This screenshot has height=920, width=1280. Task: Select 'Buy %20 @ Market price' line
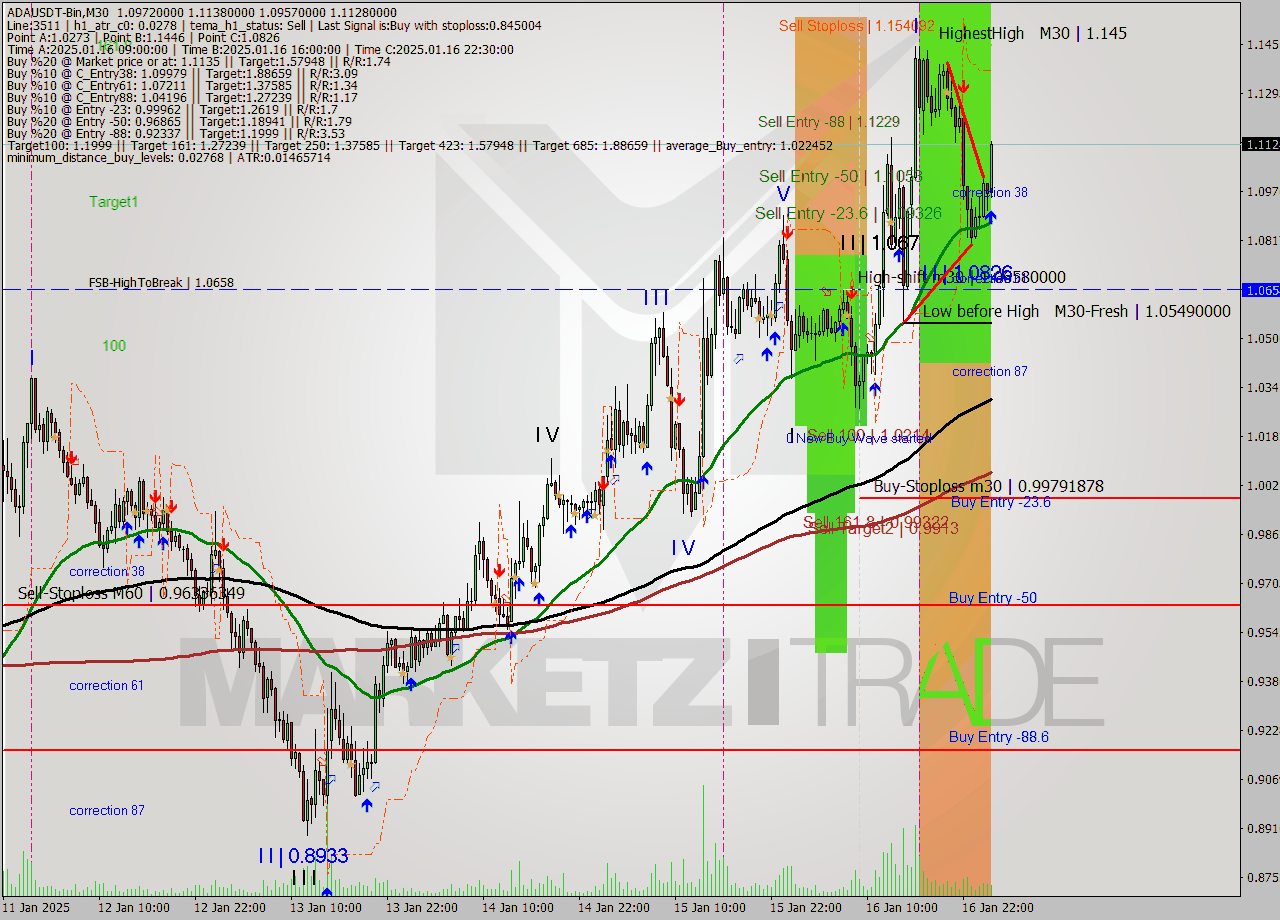(x=198, y=62)
